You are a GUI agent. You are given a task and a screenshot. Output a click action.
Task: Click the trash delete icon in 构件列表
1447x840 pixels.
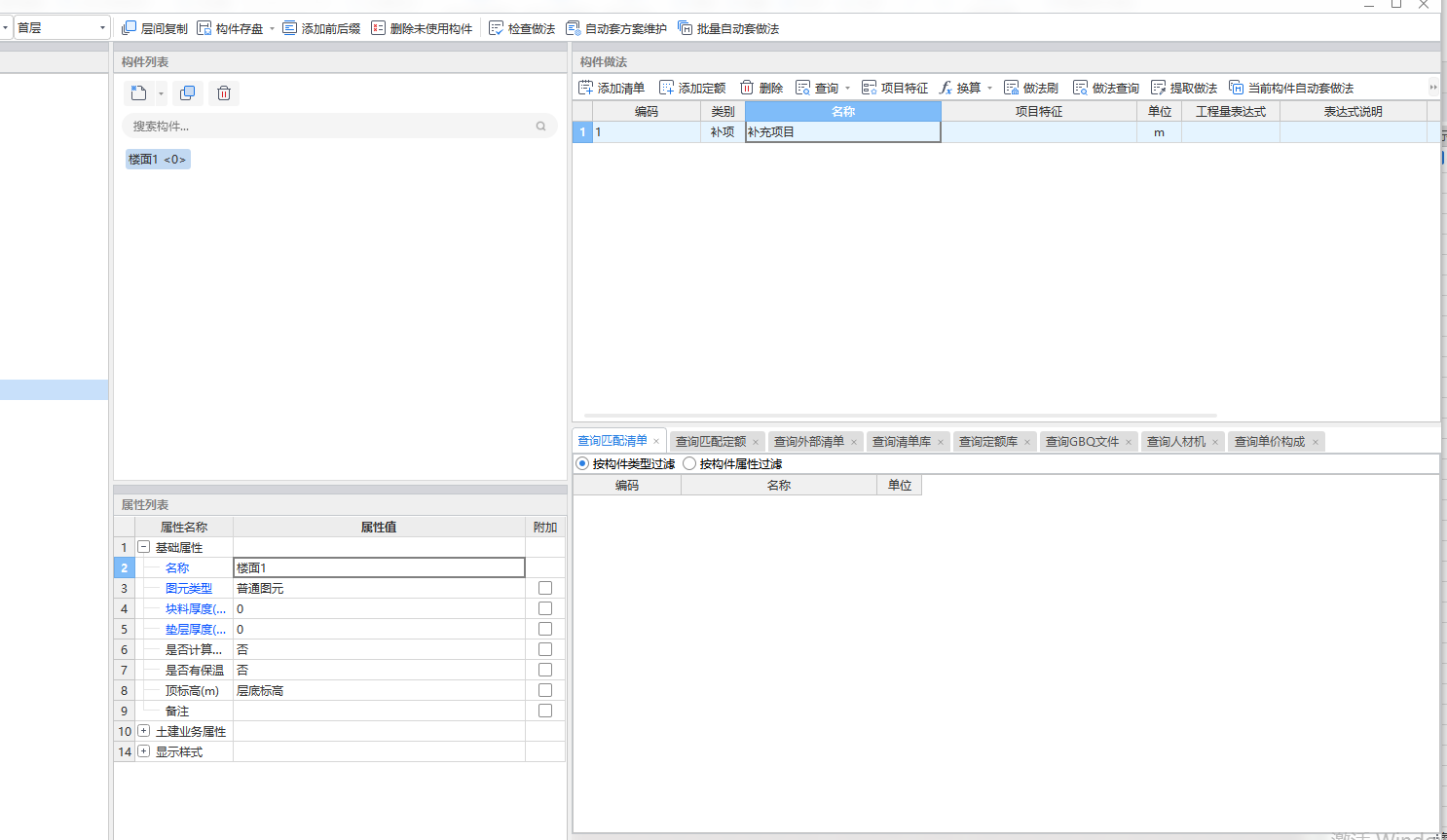pos(224,92)
